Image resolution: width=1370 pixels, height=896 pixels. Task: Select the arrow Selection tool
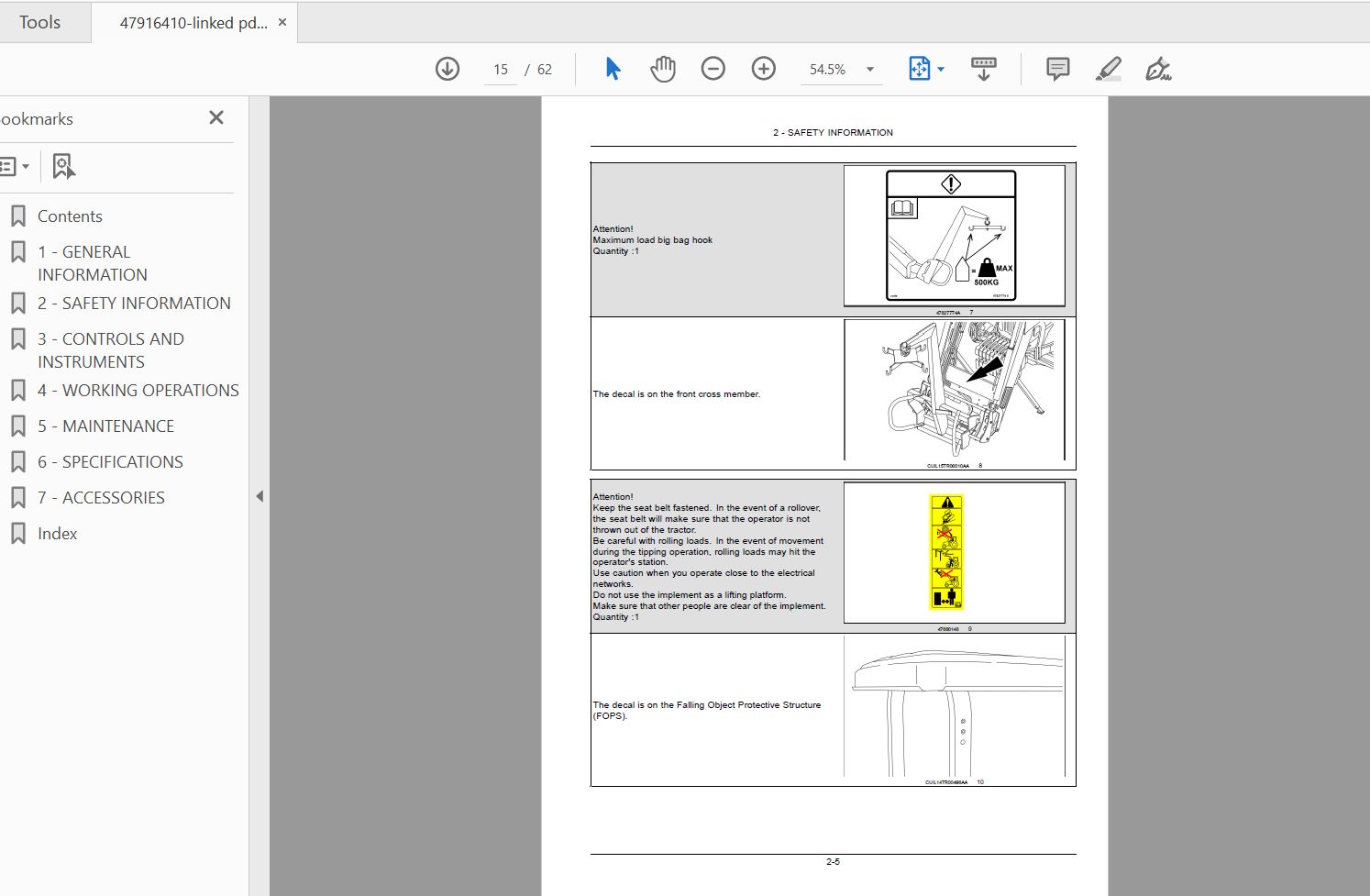click(613, 69)
